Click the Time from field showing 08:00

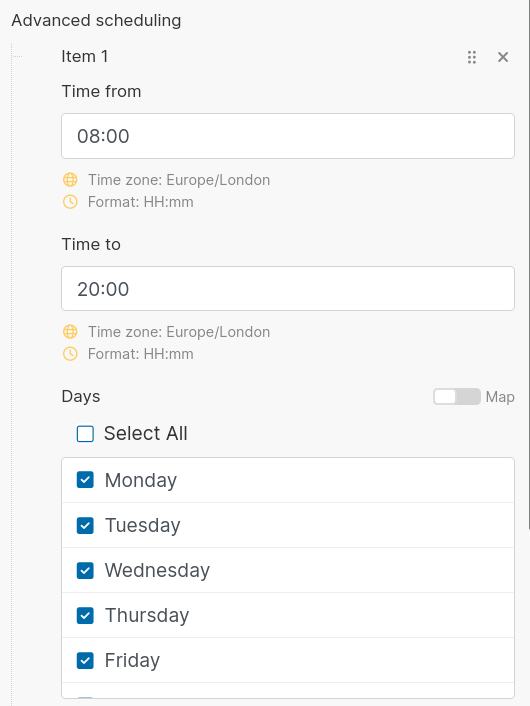pyautogui.click(x=288, y=136)
